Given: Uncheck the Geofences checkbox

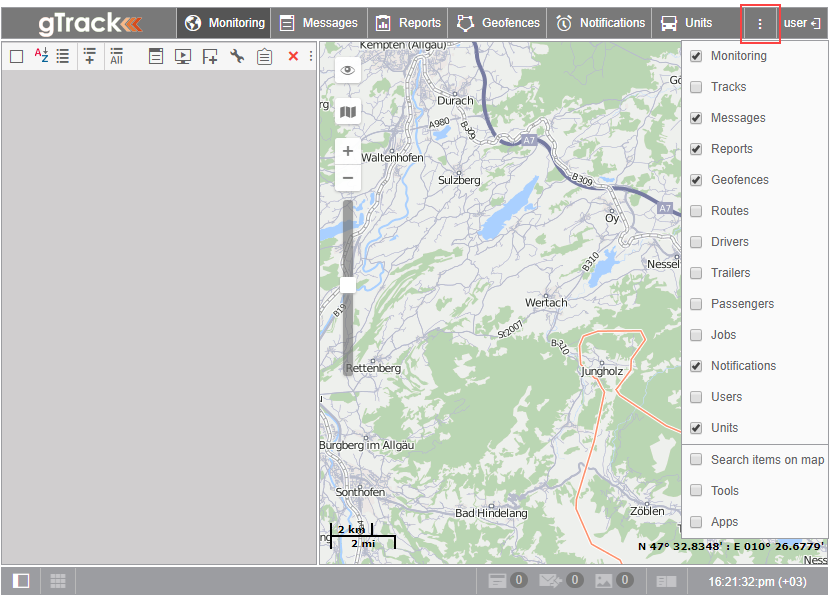Looking at the screenshot, I should coord(696,180).
